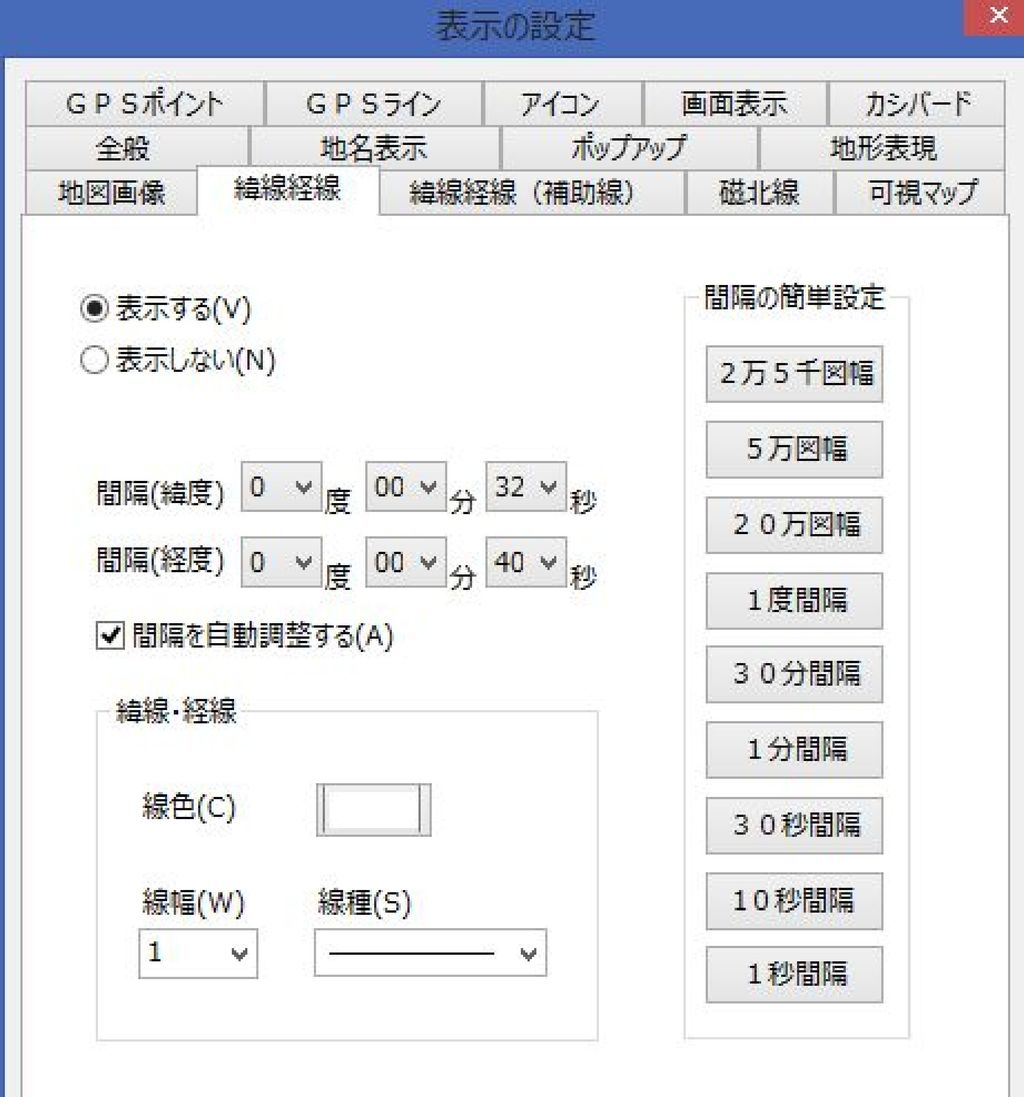Apply the 10秒間隔 preset

tap(795, 901)
